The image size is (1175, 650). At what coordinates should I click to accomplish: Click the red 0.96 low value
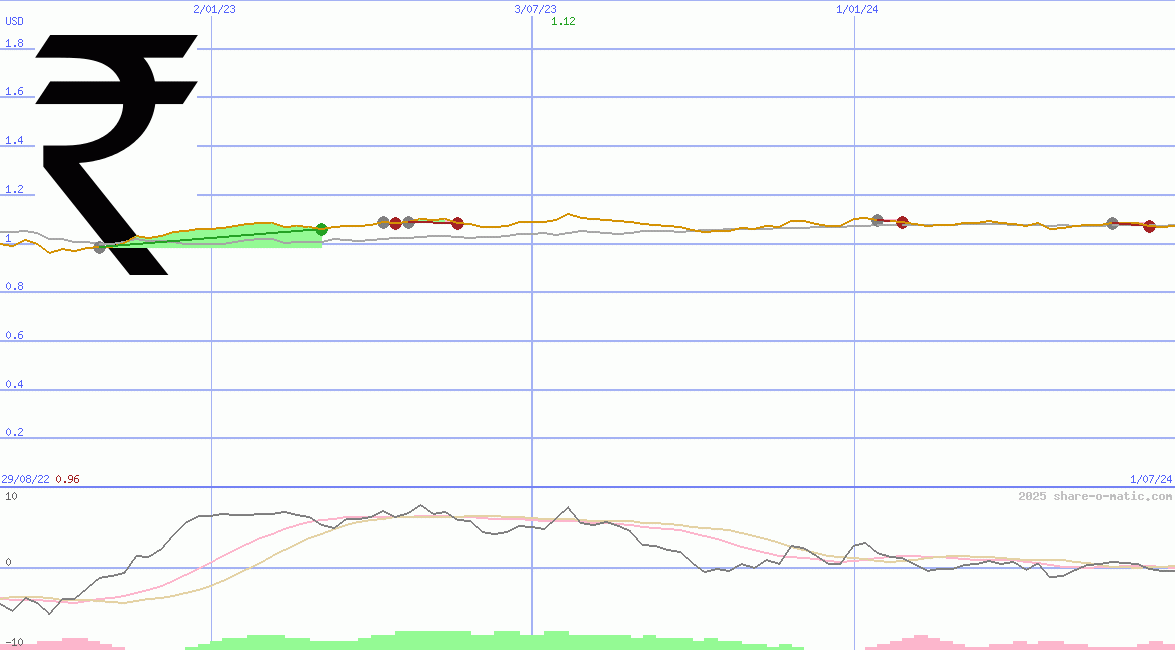(67, 479)
